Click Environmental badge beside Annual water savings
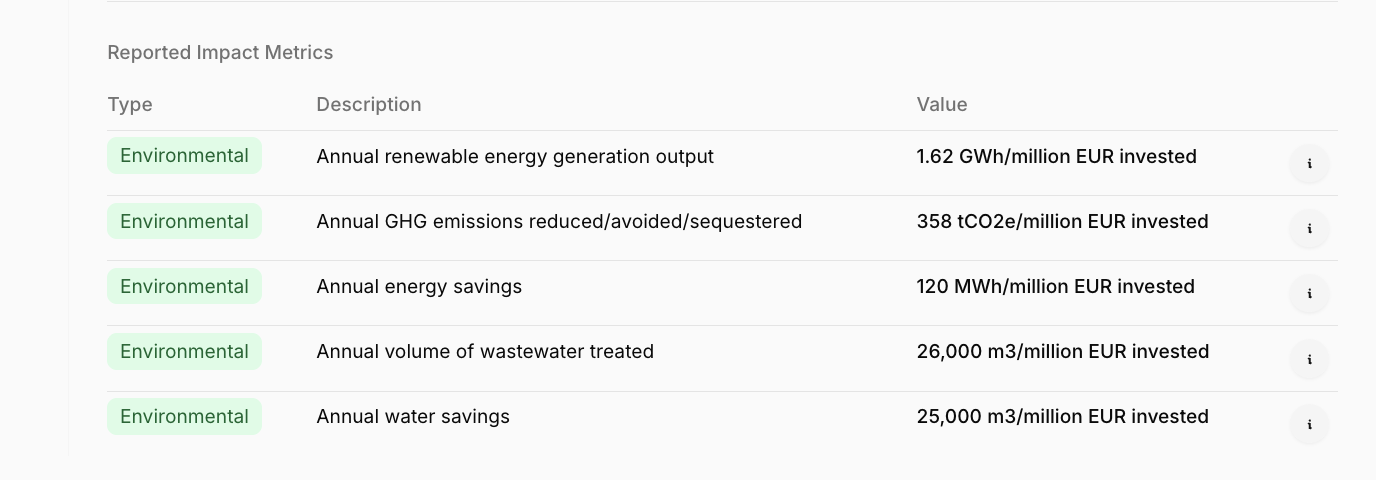 184,416
